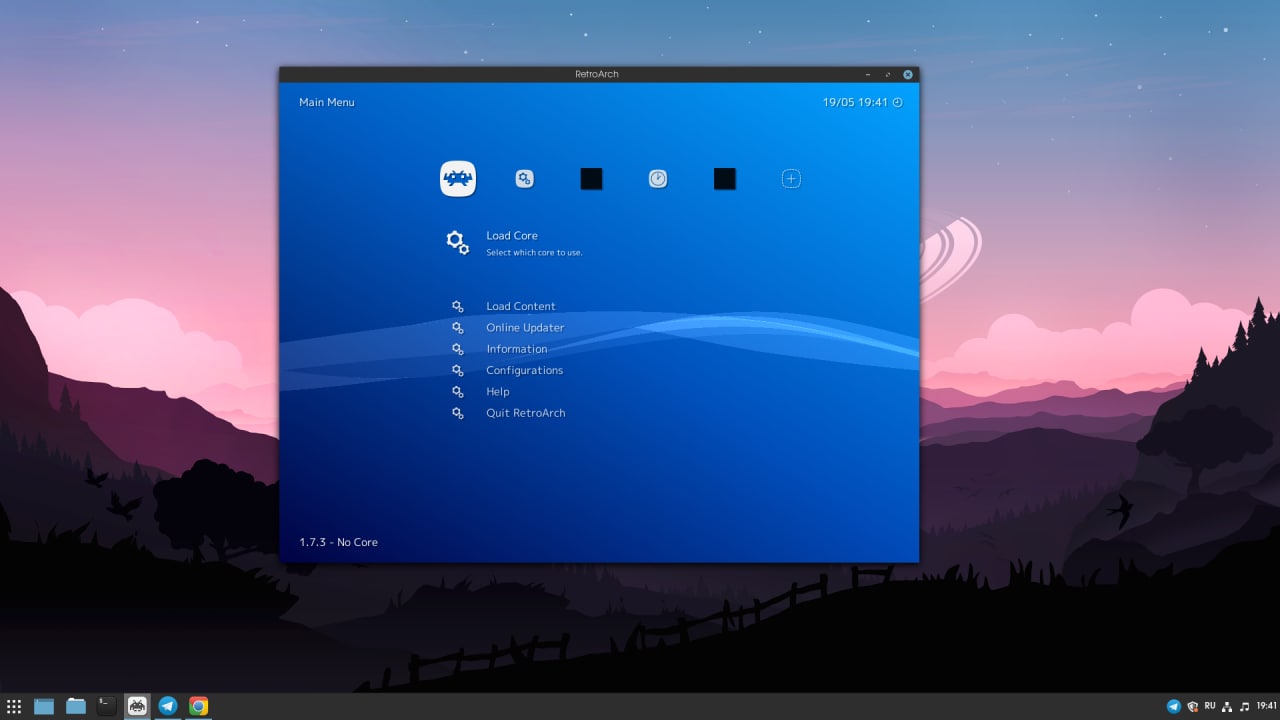The width and height of the screenshot is (1280, 720).
Task: Choose the Load Content menu entry
Action: click(x=521, y=307)
